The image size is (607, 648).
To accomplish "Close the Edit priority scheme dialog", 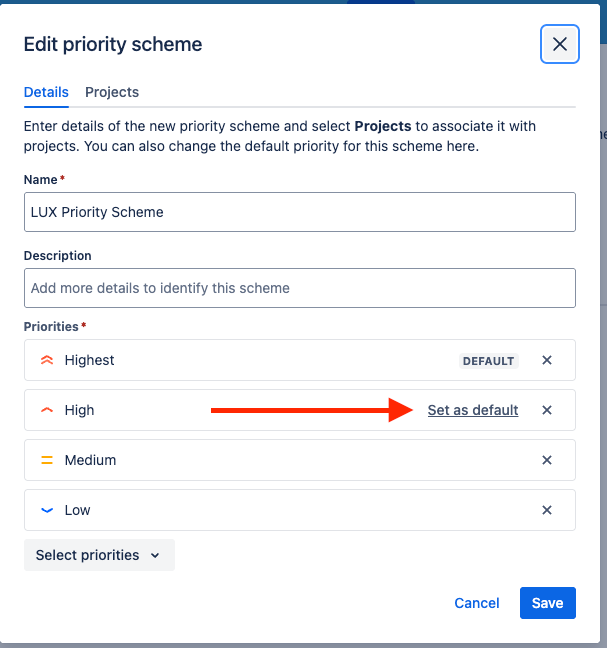I will (559, 44).
